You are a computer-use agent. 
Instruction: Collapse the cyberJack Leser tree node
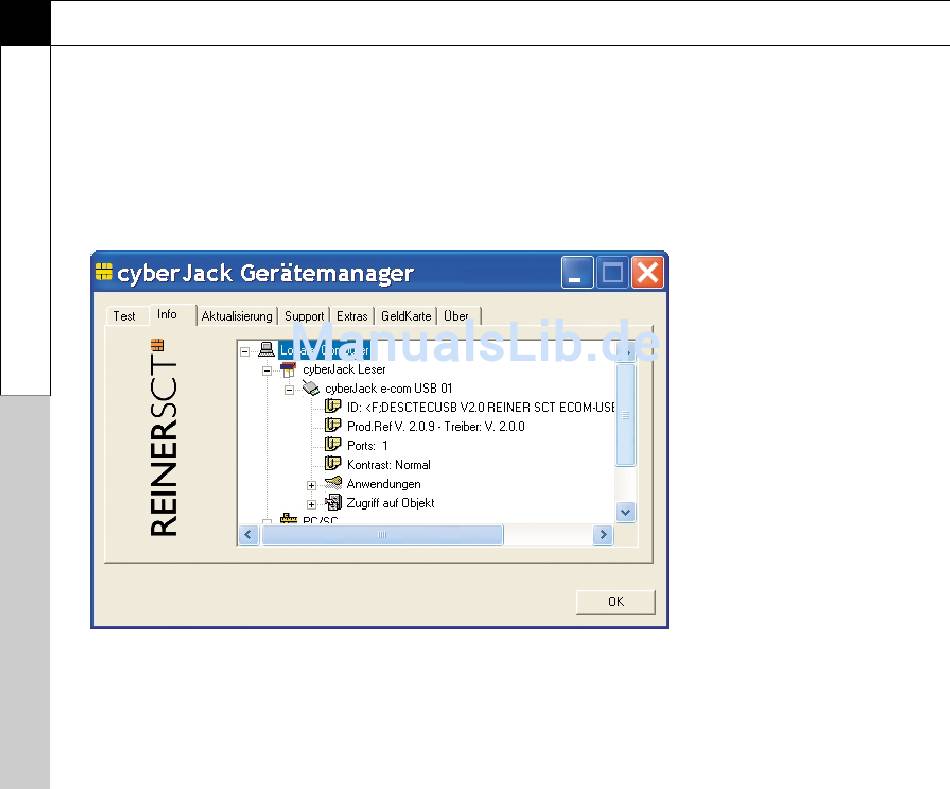tap(267, 370)
